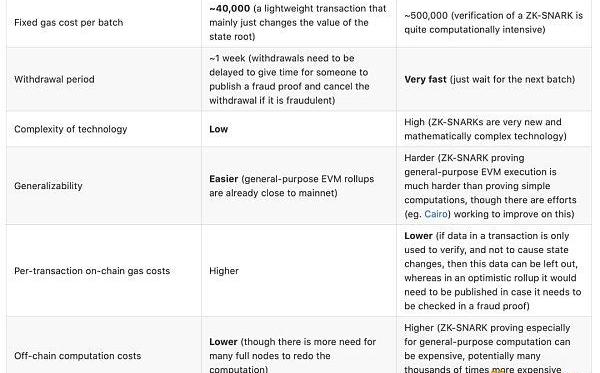Select the 'Withdrawal period' row label

54,79
